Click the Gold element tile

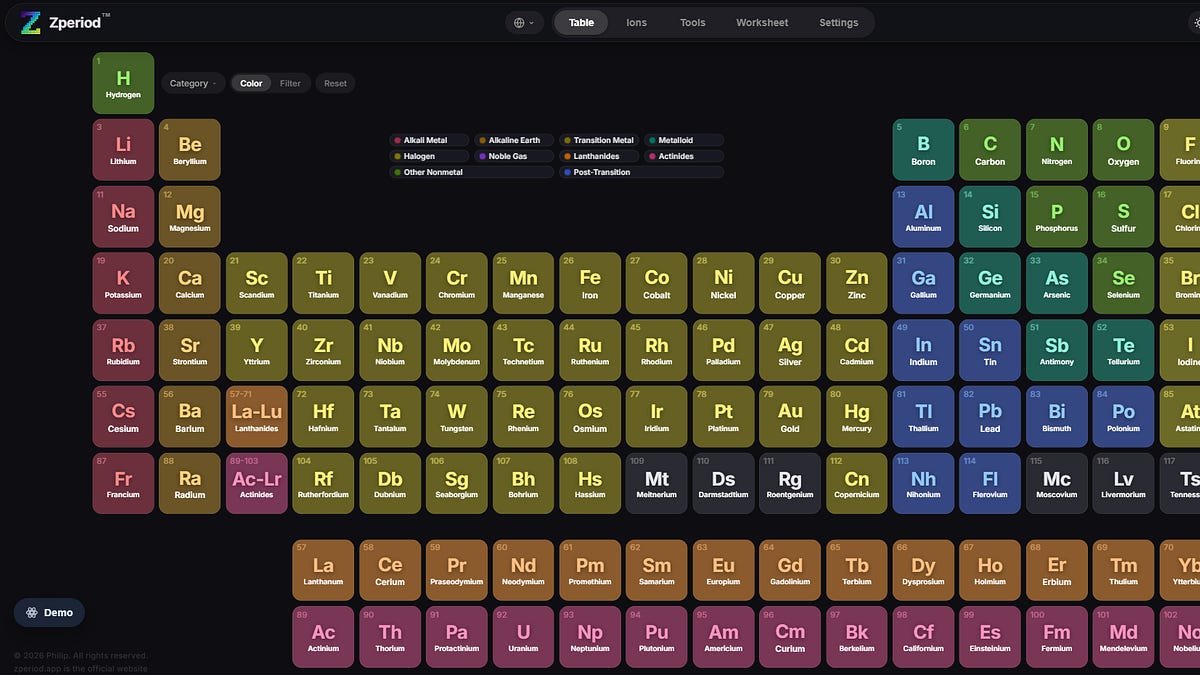pyautogui.click(x=790, y=417)
